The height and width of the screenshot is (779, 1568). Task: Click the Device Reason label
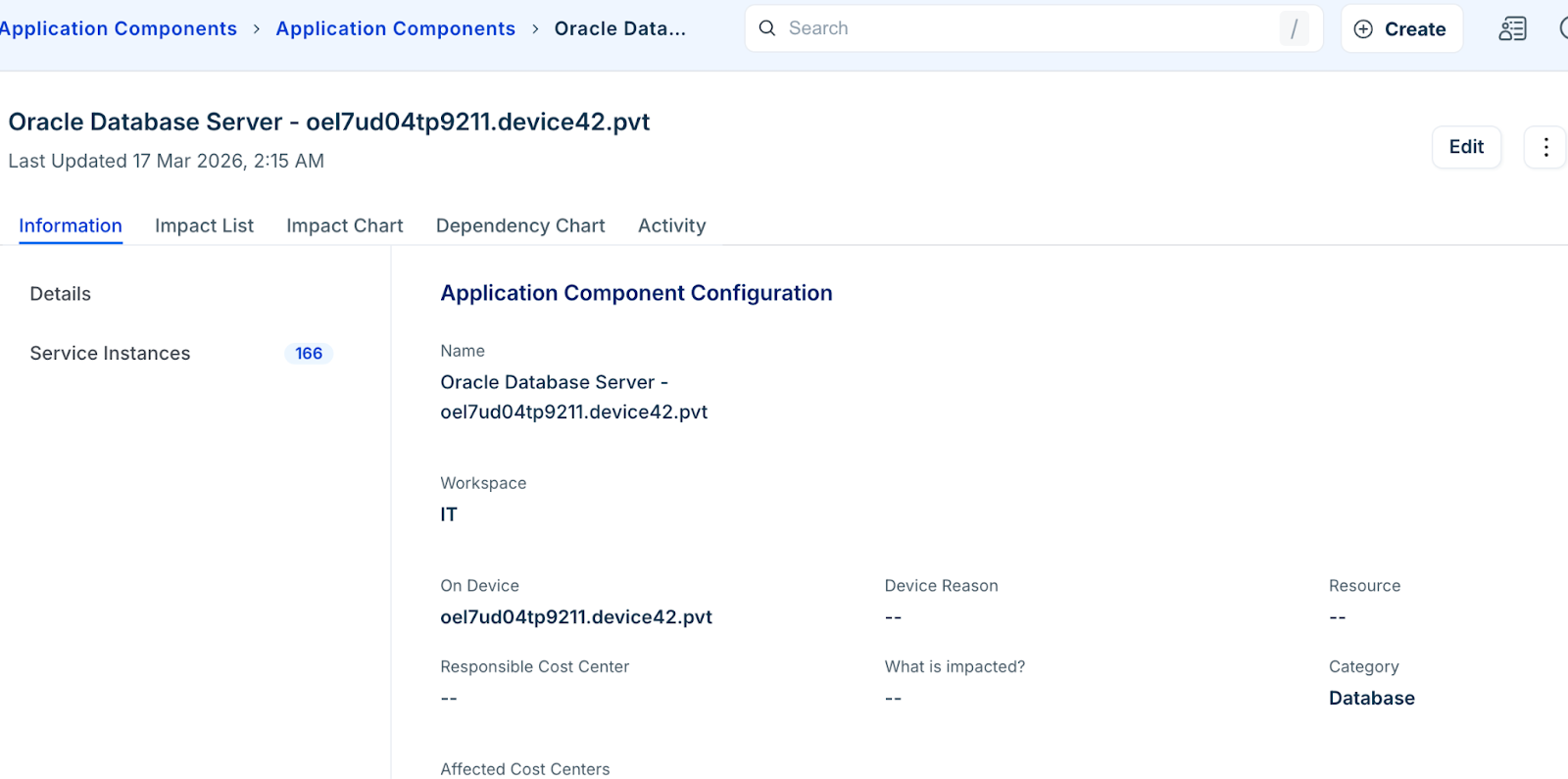click(x=942, y=586)
